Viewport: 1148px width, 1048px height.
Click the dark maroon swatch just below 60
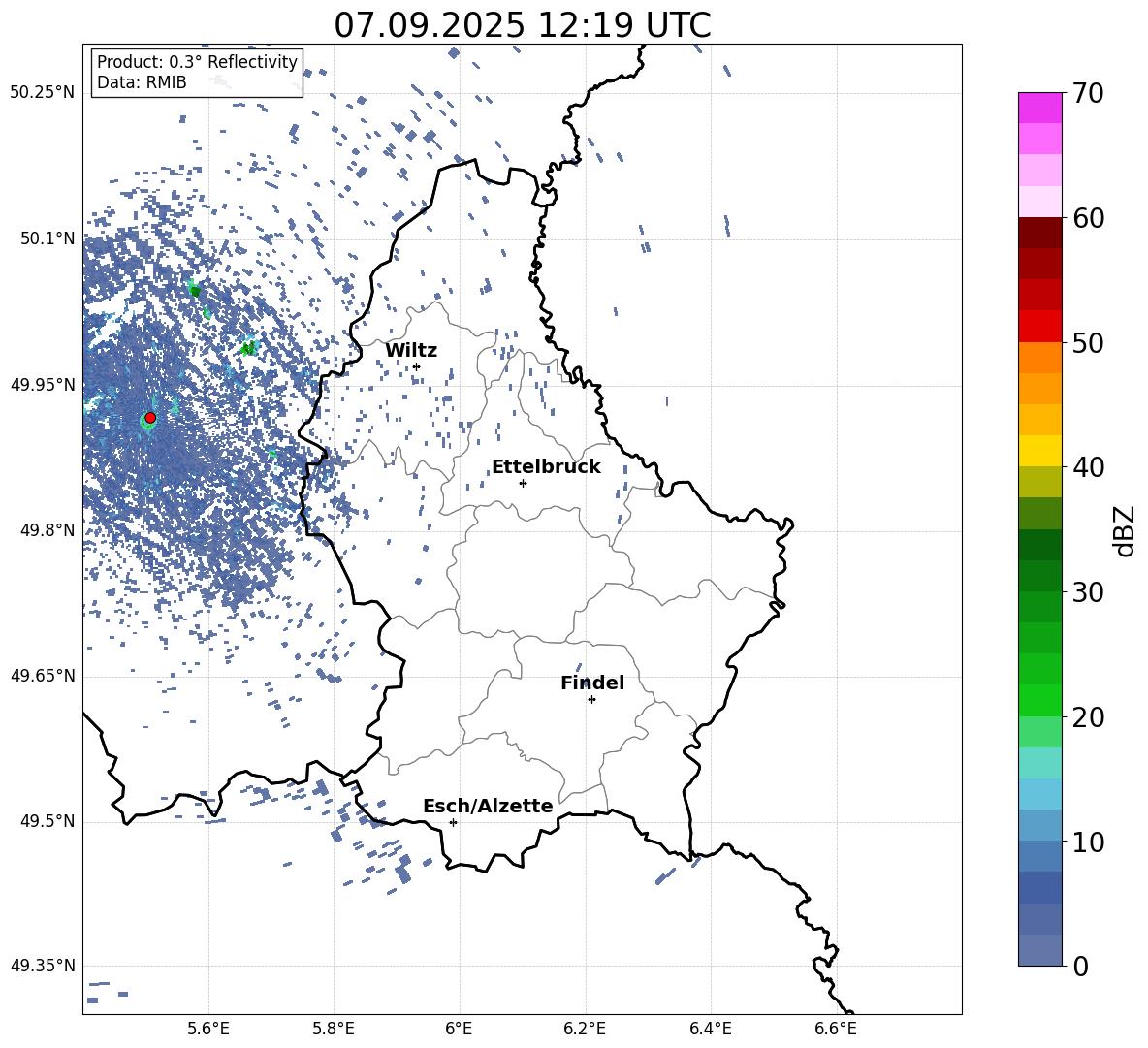coord(1039,233)
